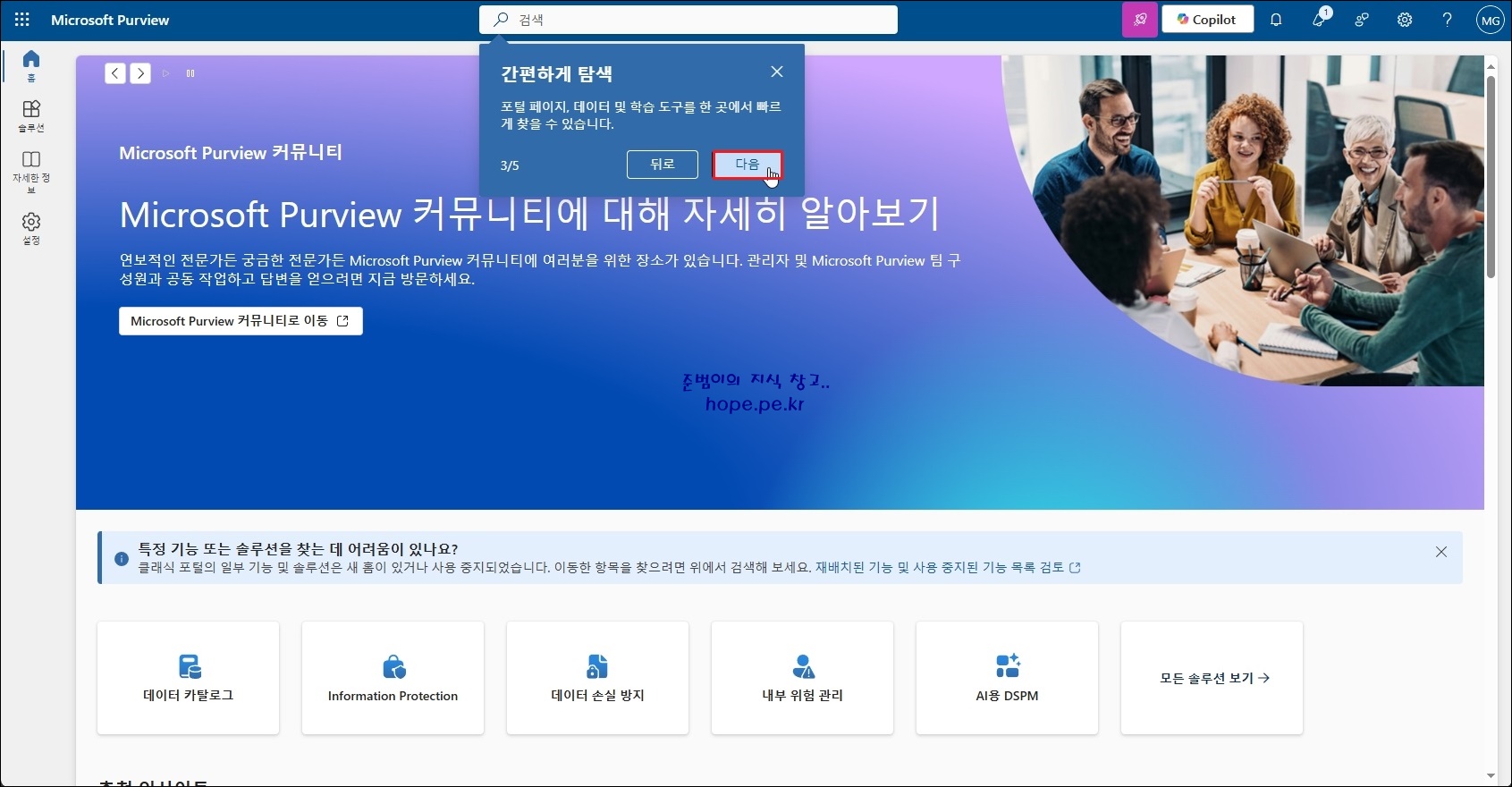Image resolution: width=1512 pixels, height=787 pixels.
Task: Open Settings (설정) in the left sidebar
Action: pyautogui.click(x=31, y=229)
